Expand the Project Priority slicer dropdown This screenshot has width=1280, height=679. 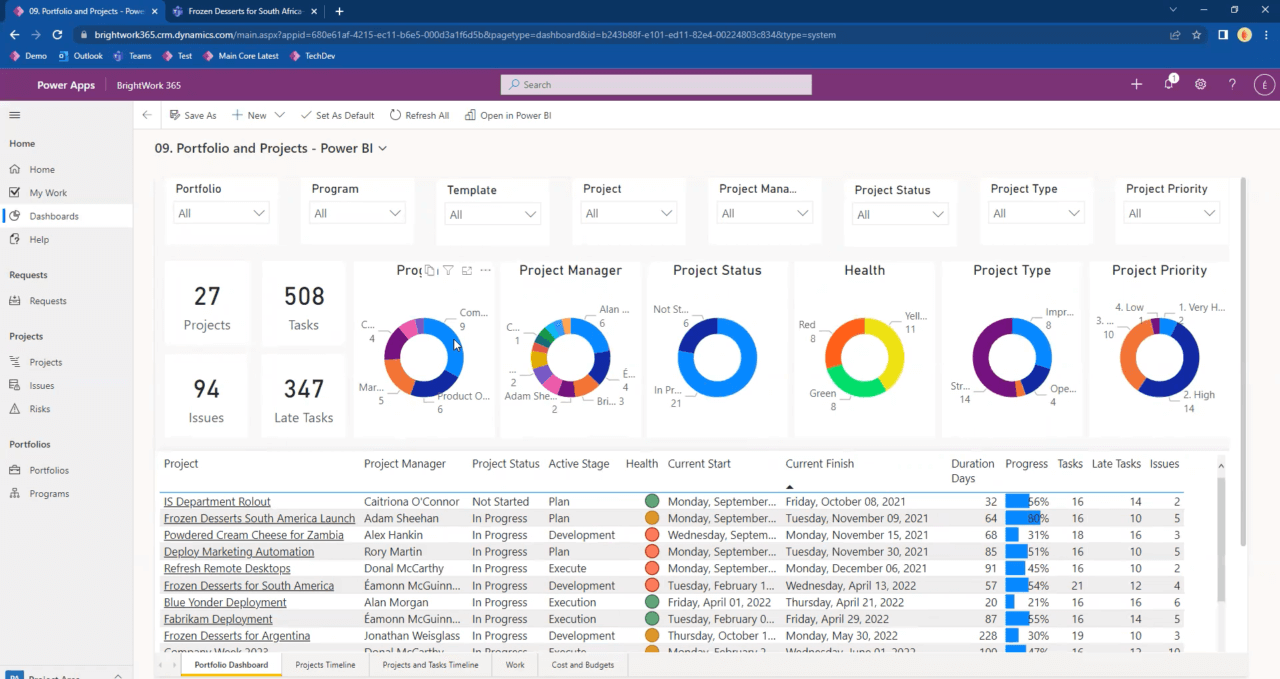pyautogui.click(x=1209, y=212)
